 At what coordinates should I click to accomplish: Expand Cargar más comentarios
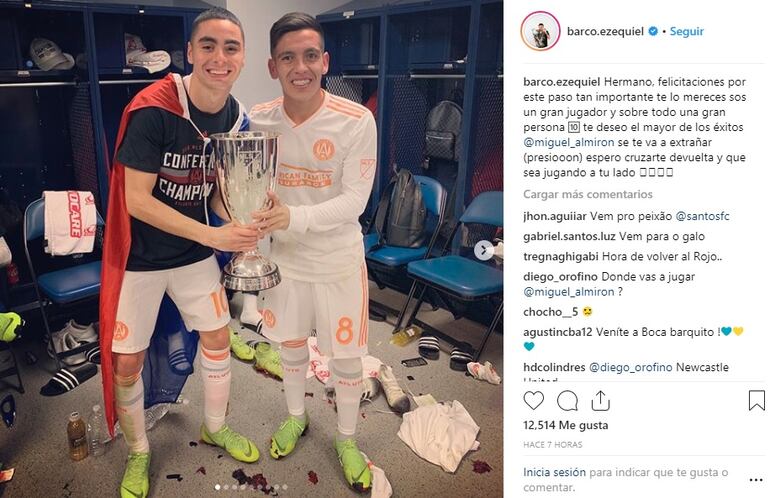[588, 194]
